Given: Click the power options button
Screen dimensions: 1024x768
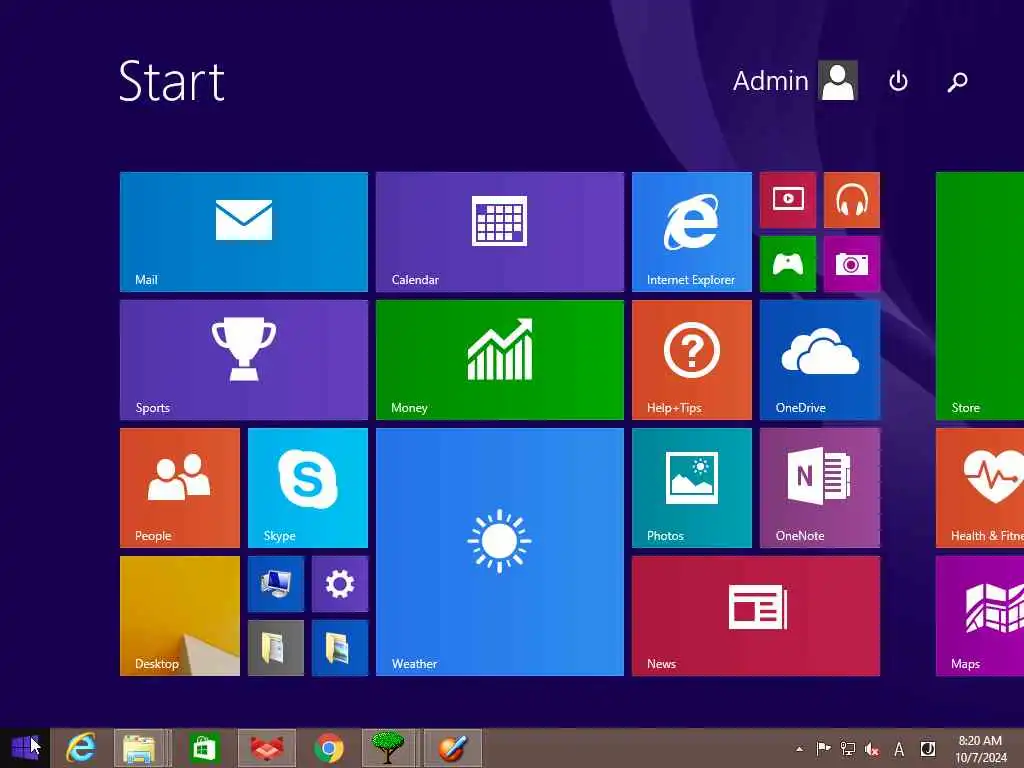Looking at the screenshot, I should click(898, 81).
